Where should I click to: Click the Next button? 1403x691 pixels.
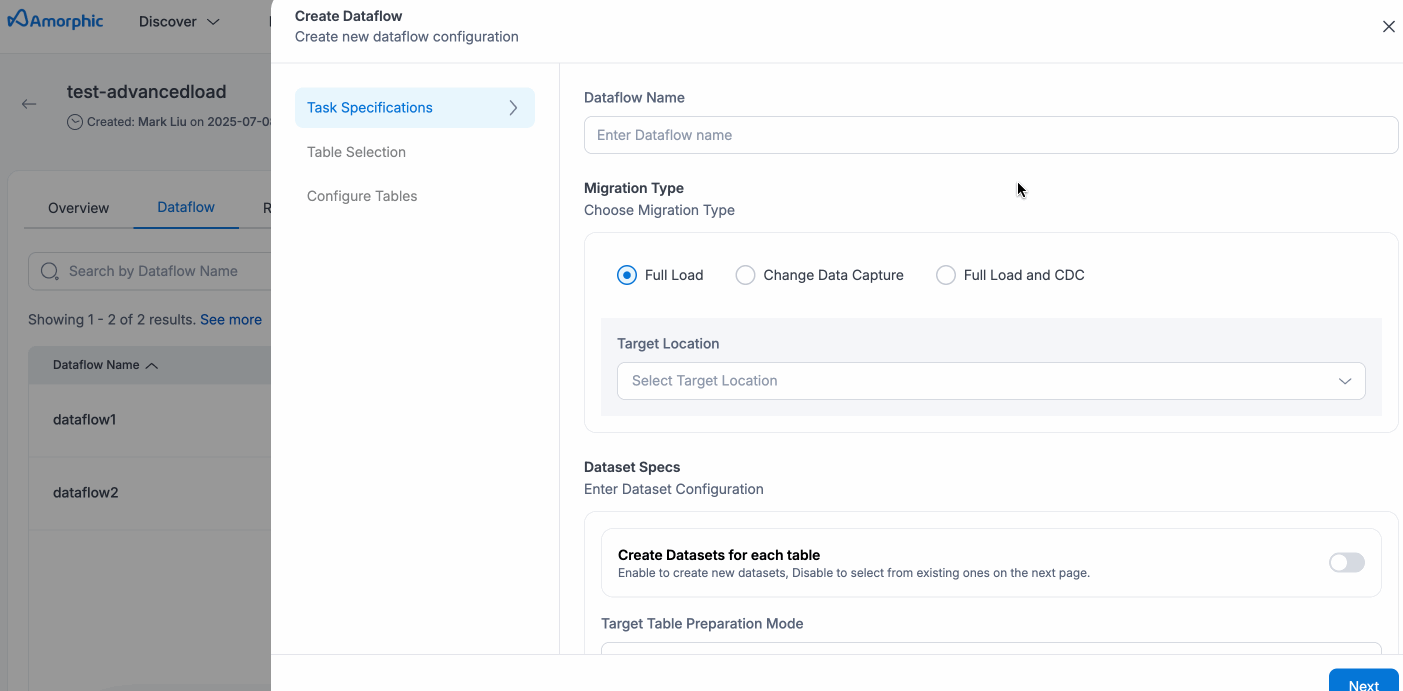(1363, 684)
